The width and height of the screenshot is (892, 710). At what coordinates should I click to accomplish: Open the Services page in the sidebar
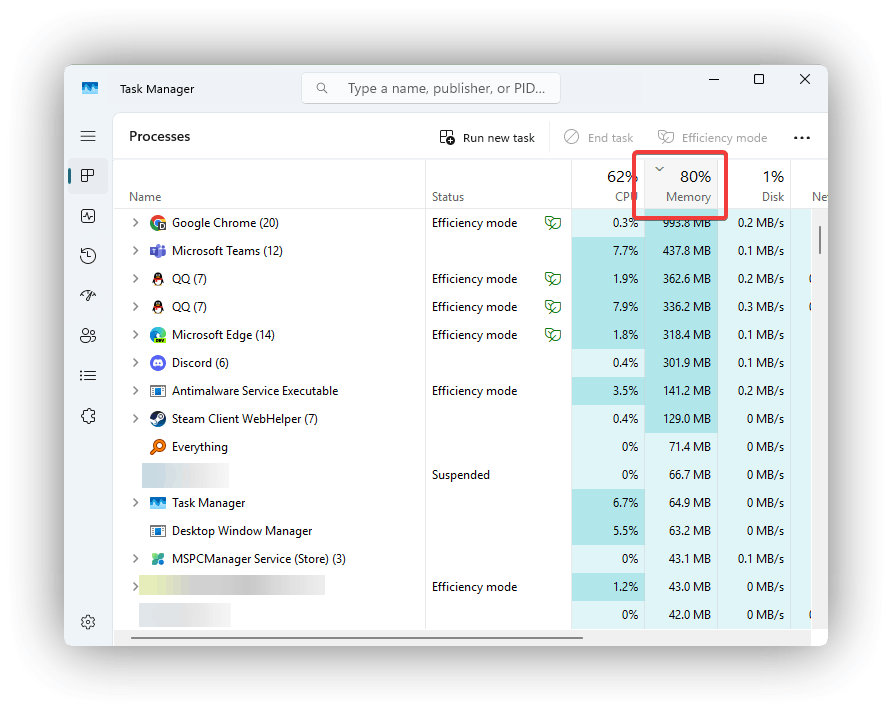[x=88, y=416]
